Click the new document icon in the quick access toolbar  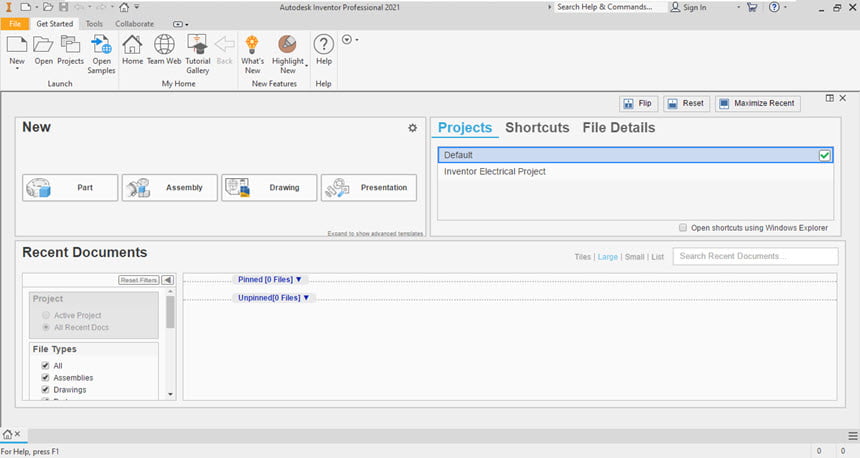click(x=25, y=7)
